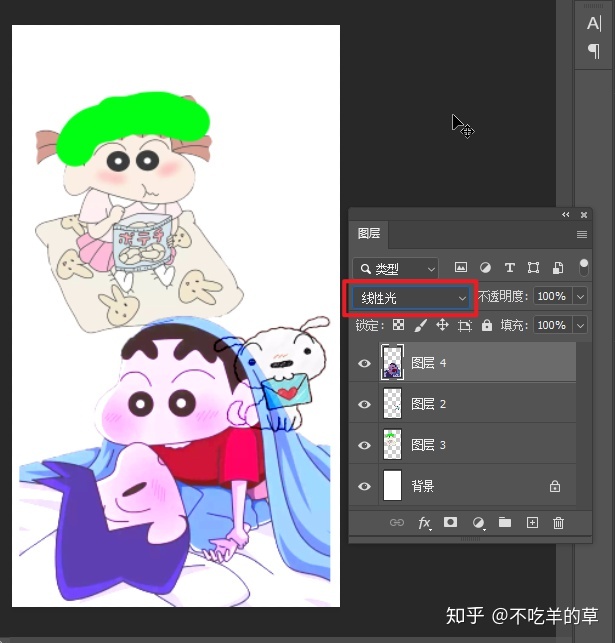The height and width of the screenshot is (643, 615).
Task: Create new fill or adjustment layer
Action: pyautogui.click(x=478, y=523)
